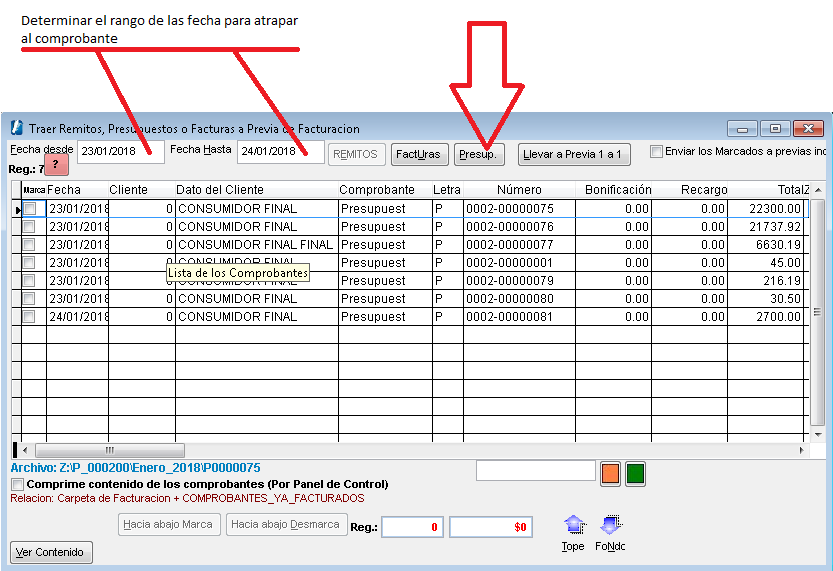This screenshot has width=833, height=571.
Task: Click the green color square
Action: click(635, 473)
